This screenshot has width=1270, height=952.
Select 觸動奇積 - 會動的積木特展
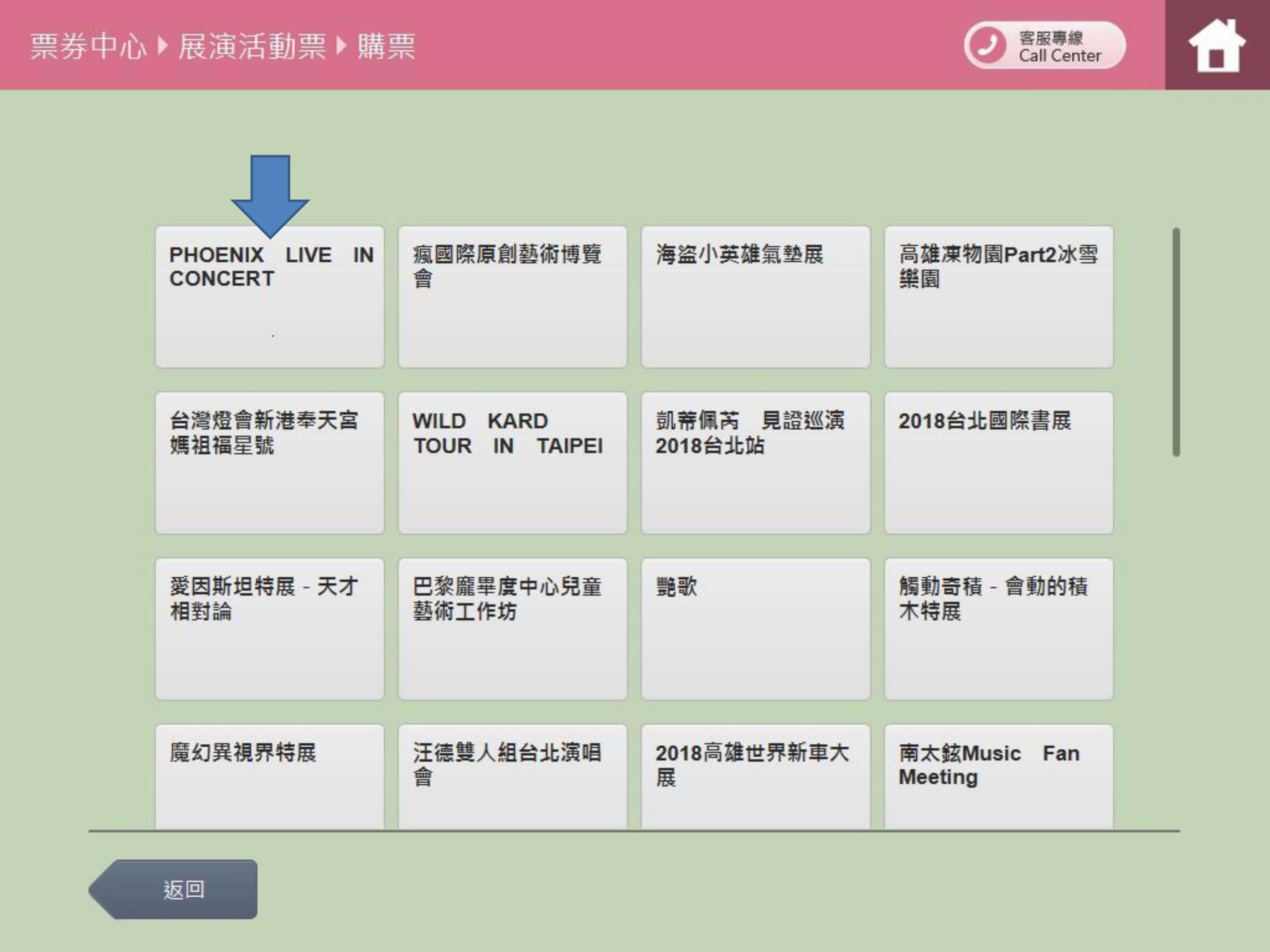click(x=998, y=628)
